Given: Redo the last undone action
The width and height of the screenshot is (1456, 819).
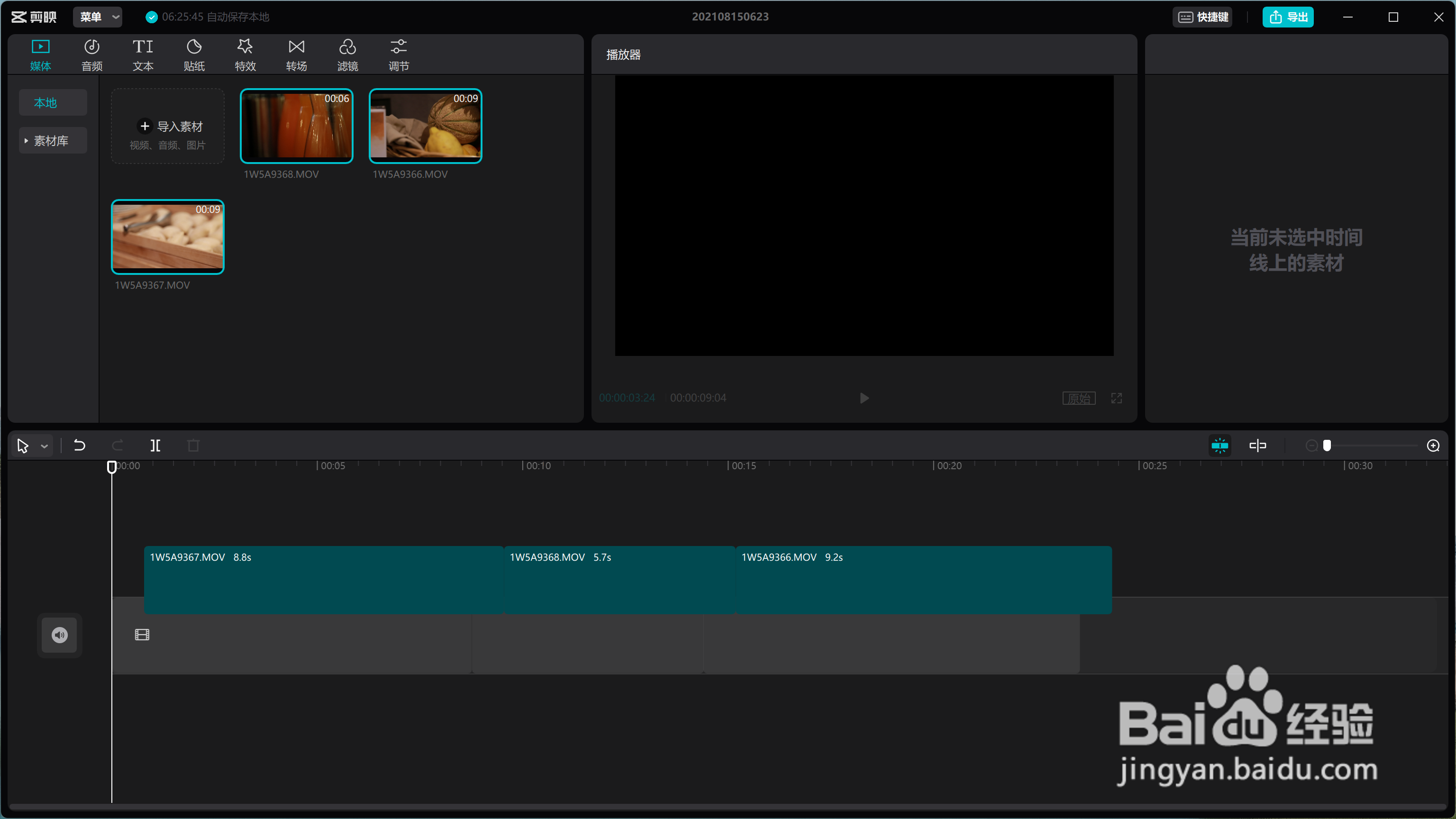Looking at the screenshot, I should [118, 446].
